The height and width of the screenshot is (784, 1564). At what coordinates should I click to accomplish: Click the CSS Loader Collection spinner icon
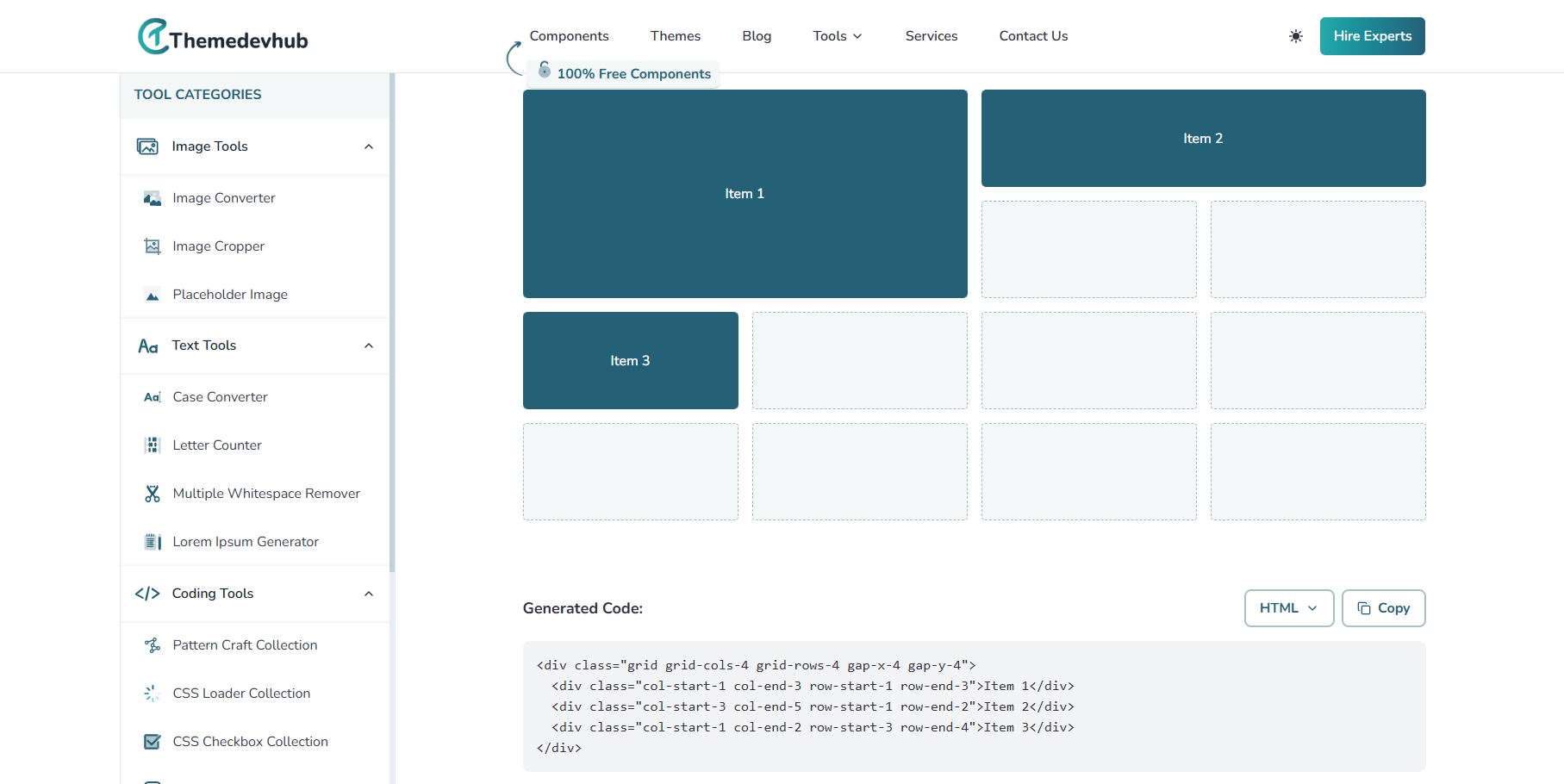[x=153, y=694]
